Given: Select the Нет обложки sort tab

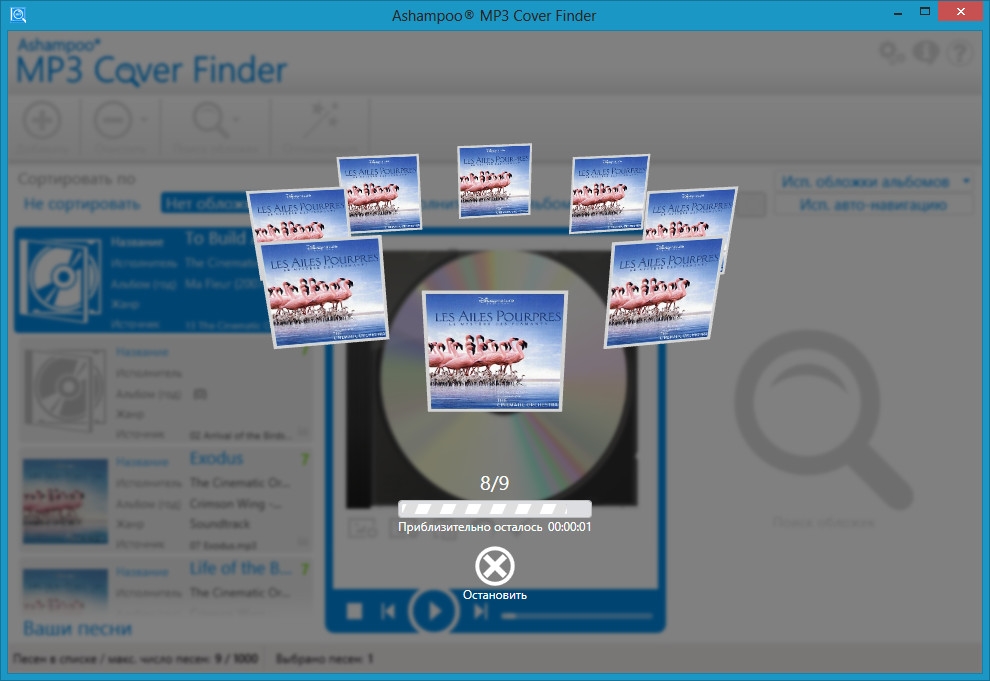Looking at the screenshot, I should 205,204.
